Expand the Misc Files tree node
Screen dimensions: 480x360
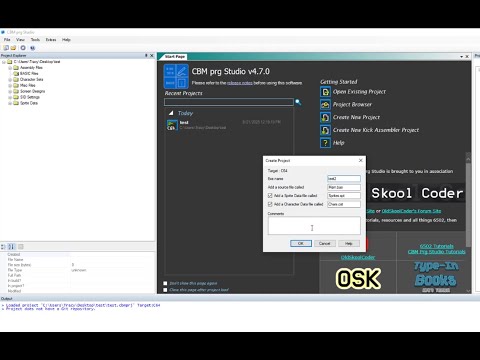point(10,86)
